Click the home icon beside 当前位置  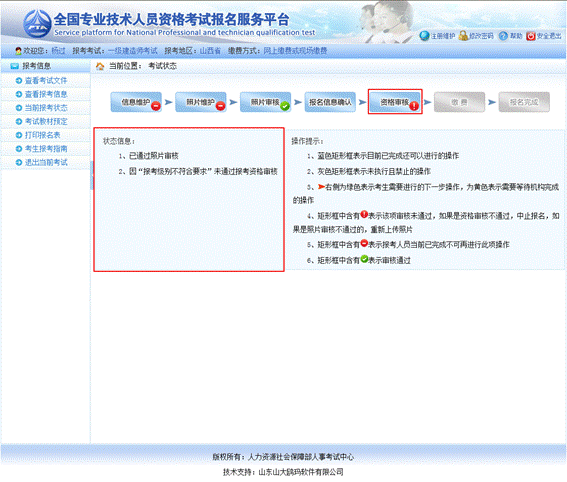(x=100, y=66)
